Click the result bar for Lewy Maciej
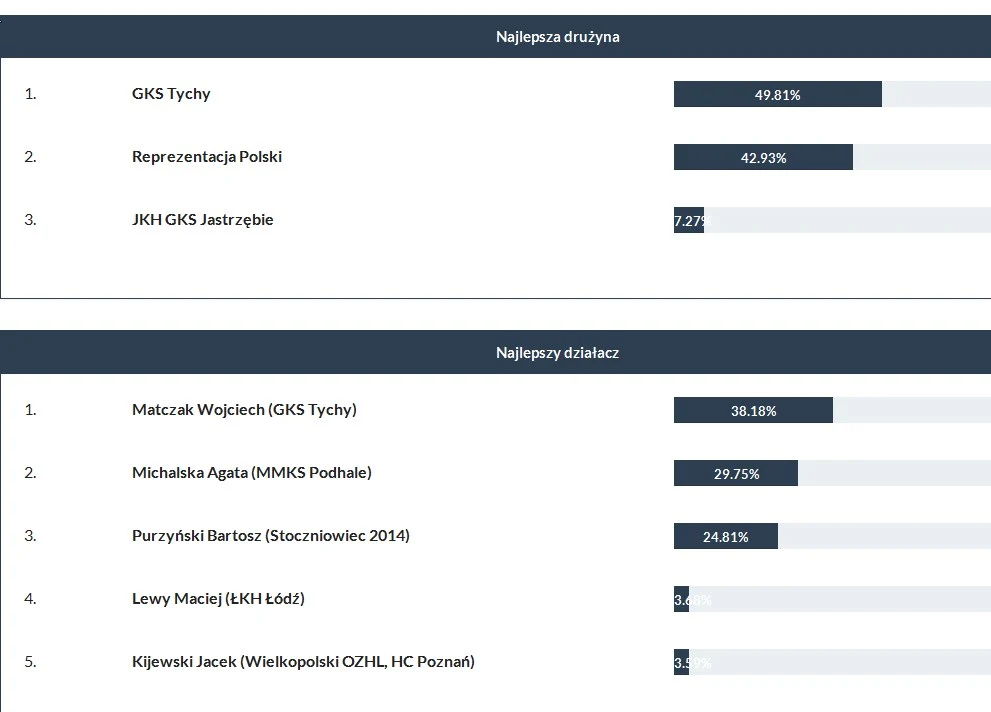Screen dimensions: 991x712 (x=682, y=600)
